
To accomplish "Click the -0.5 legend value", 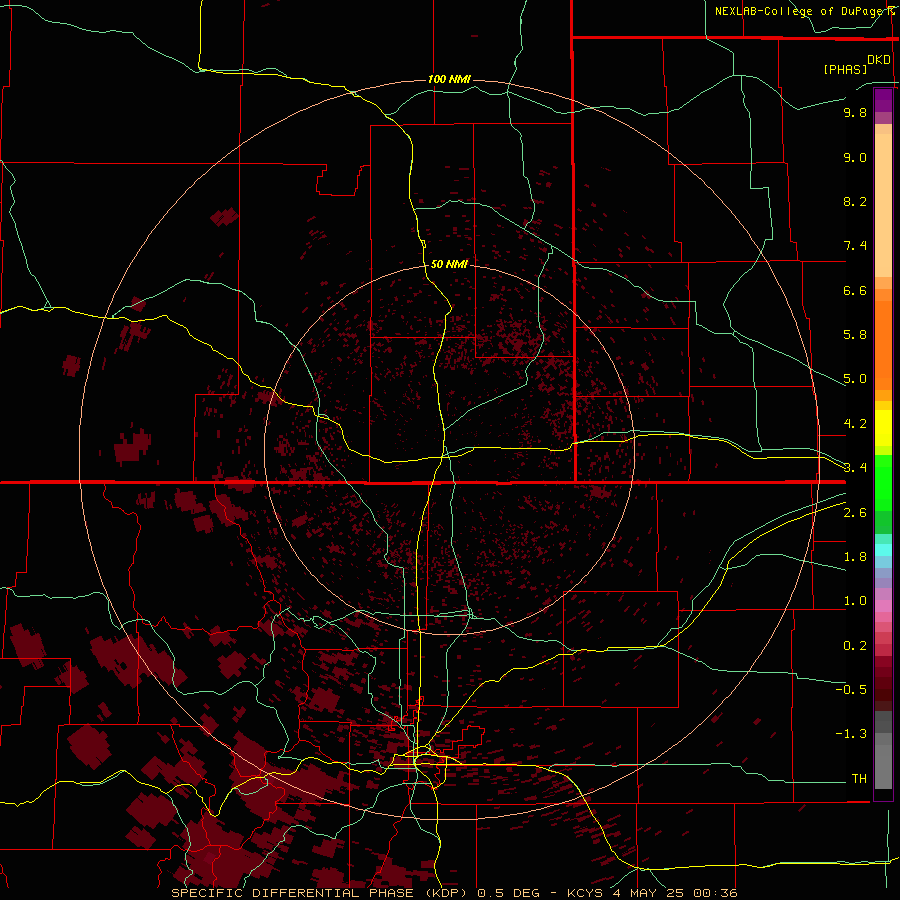I will pyautogui.click(x=851, y=690).
